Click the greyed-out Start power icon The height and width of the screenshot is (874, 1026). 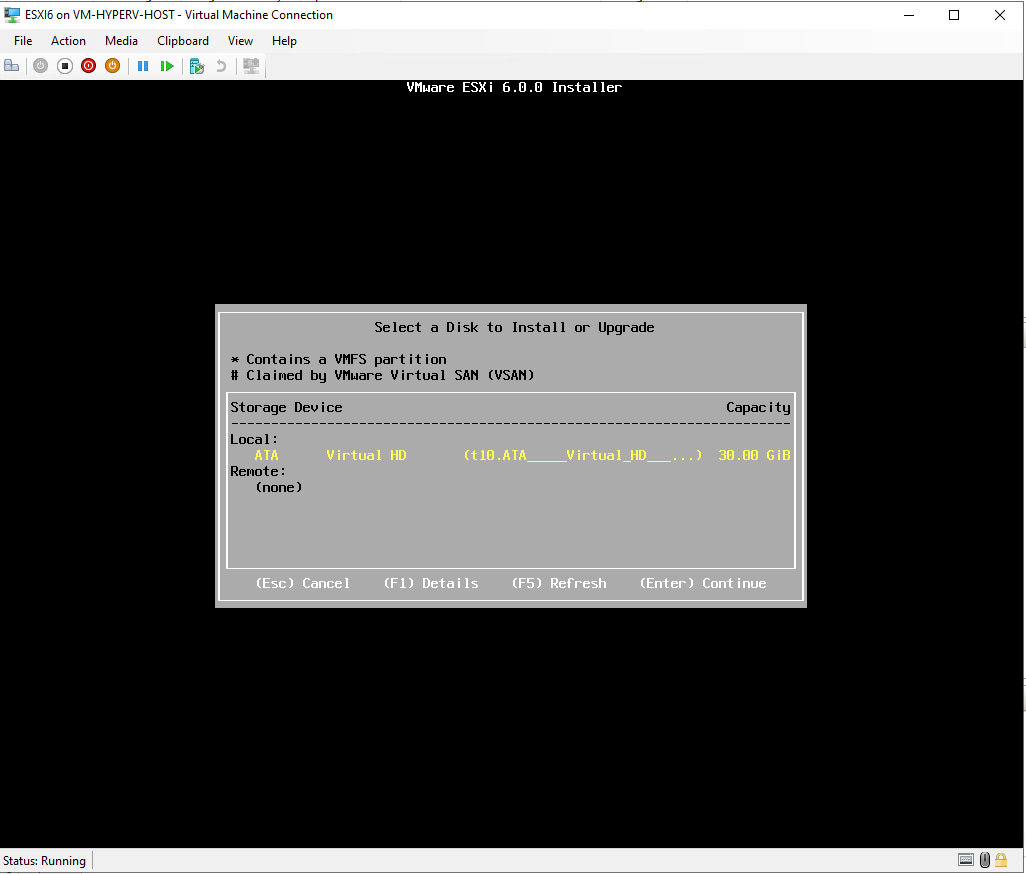coord(41,65)
